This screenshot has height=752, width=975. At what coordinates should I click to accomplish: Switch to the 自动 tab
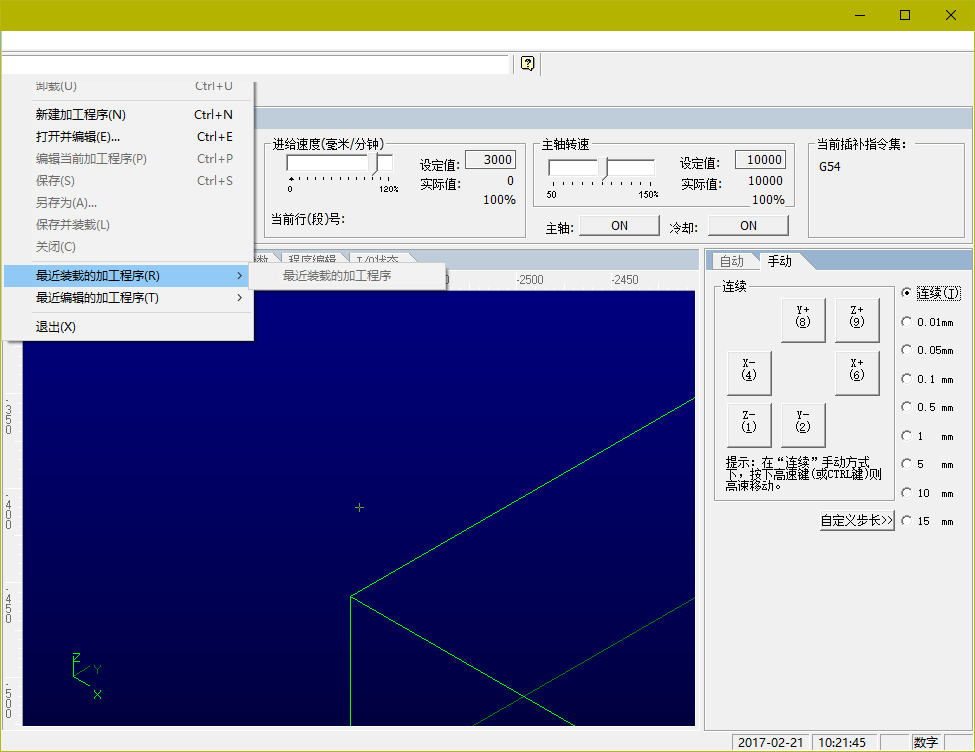click(x=732, y=261)
